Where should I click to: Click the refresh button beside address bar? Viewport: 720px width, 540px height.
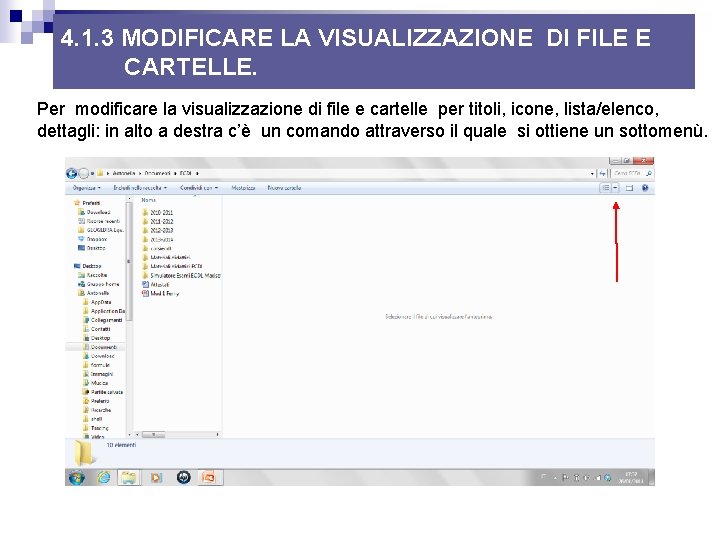(x=602, y=174)
